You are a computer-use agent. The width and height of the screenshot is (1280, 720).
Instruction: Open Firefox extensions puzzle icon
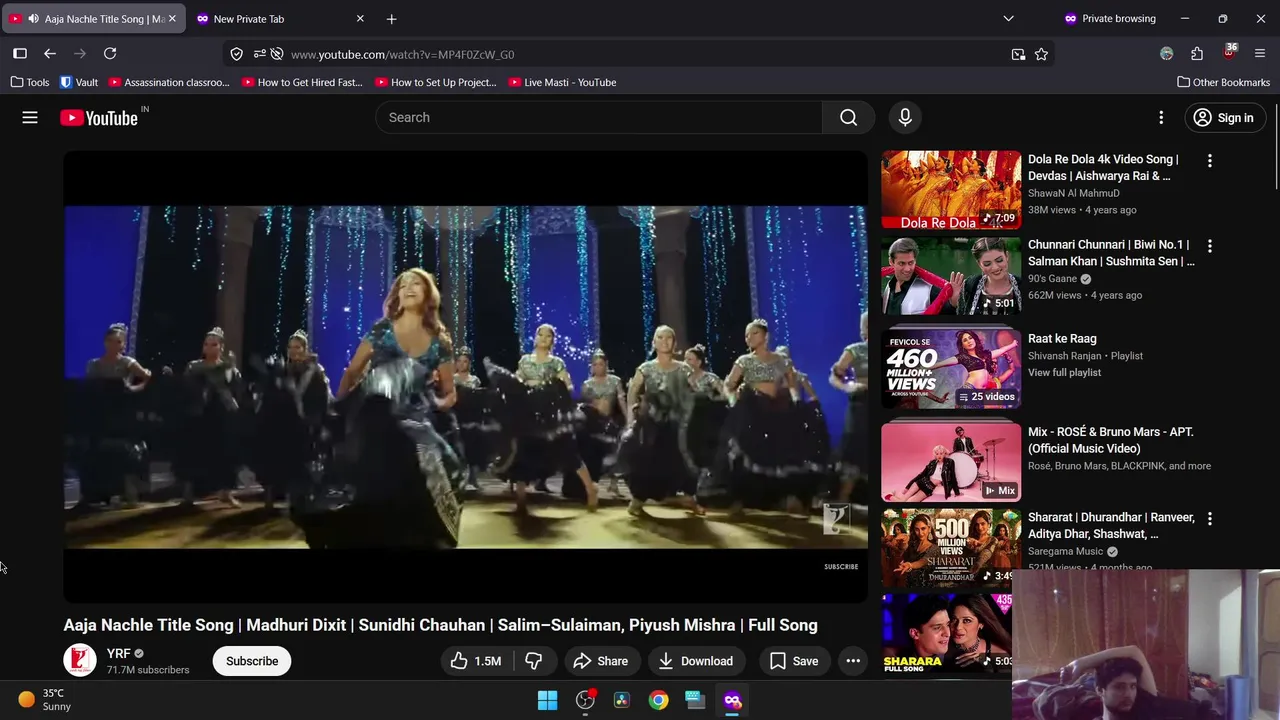pos(1197,54)
